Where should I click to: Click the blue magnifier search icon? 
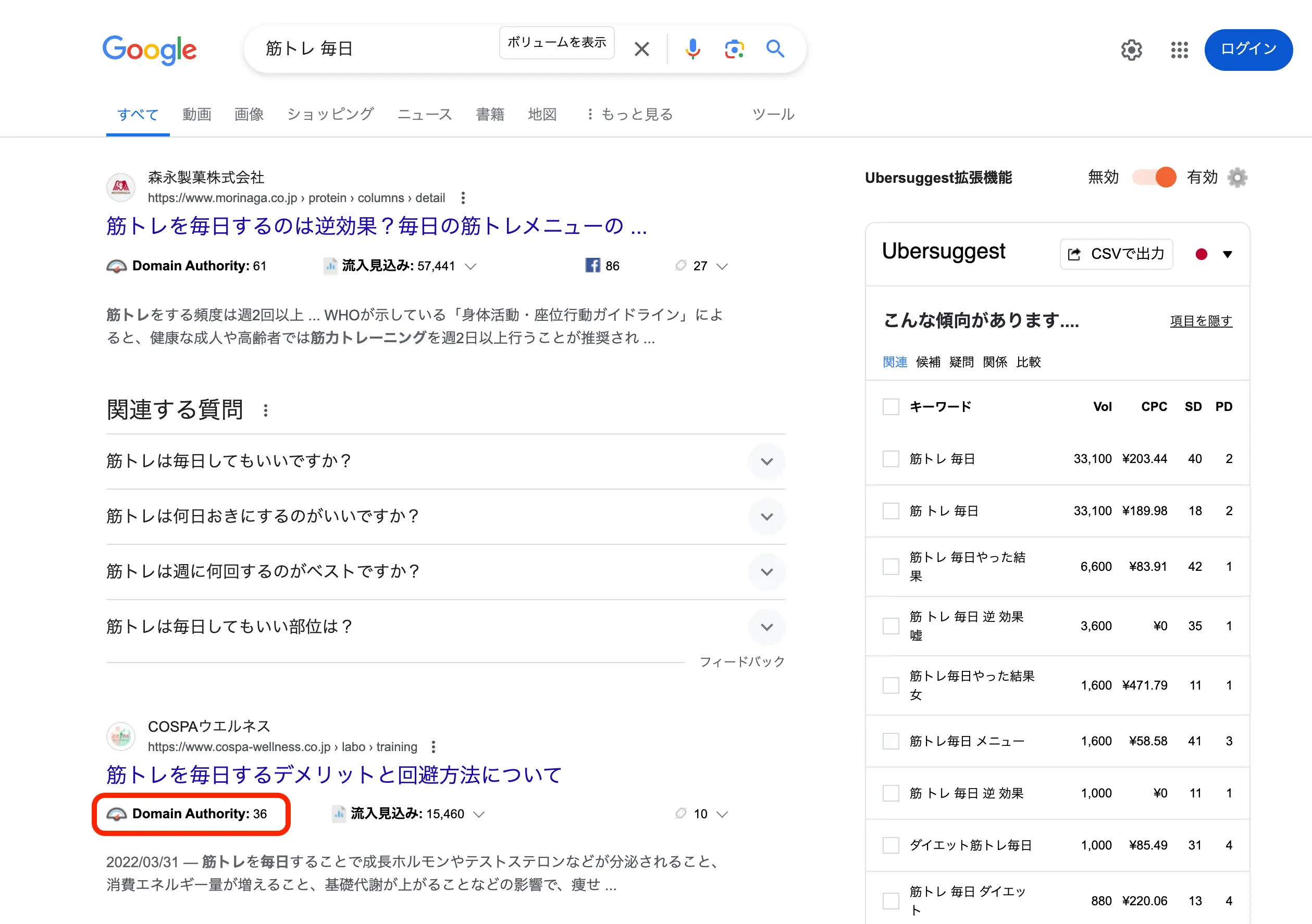pos(775,48)
